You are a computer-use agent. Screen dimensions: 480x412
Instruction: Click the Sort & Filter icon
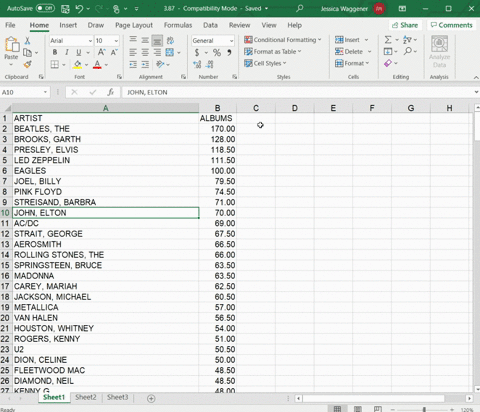(x=407, y=40)
